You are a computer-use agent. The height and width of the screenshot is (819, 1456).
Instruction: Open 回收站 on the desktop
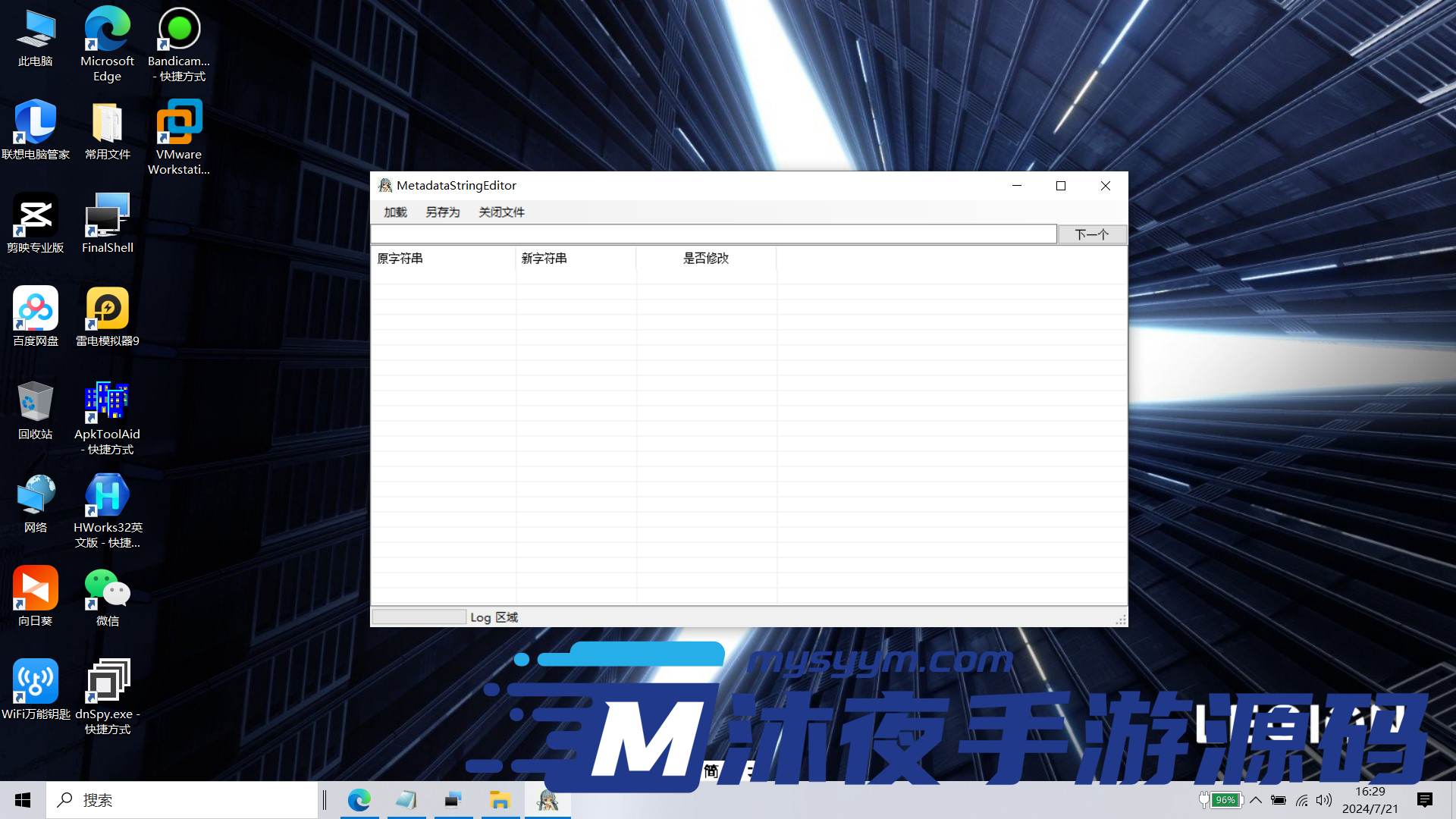[35, 401]
